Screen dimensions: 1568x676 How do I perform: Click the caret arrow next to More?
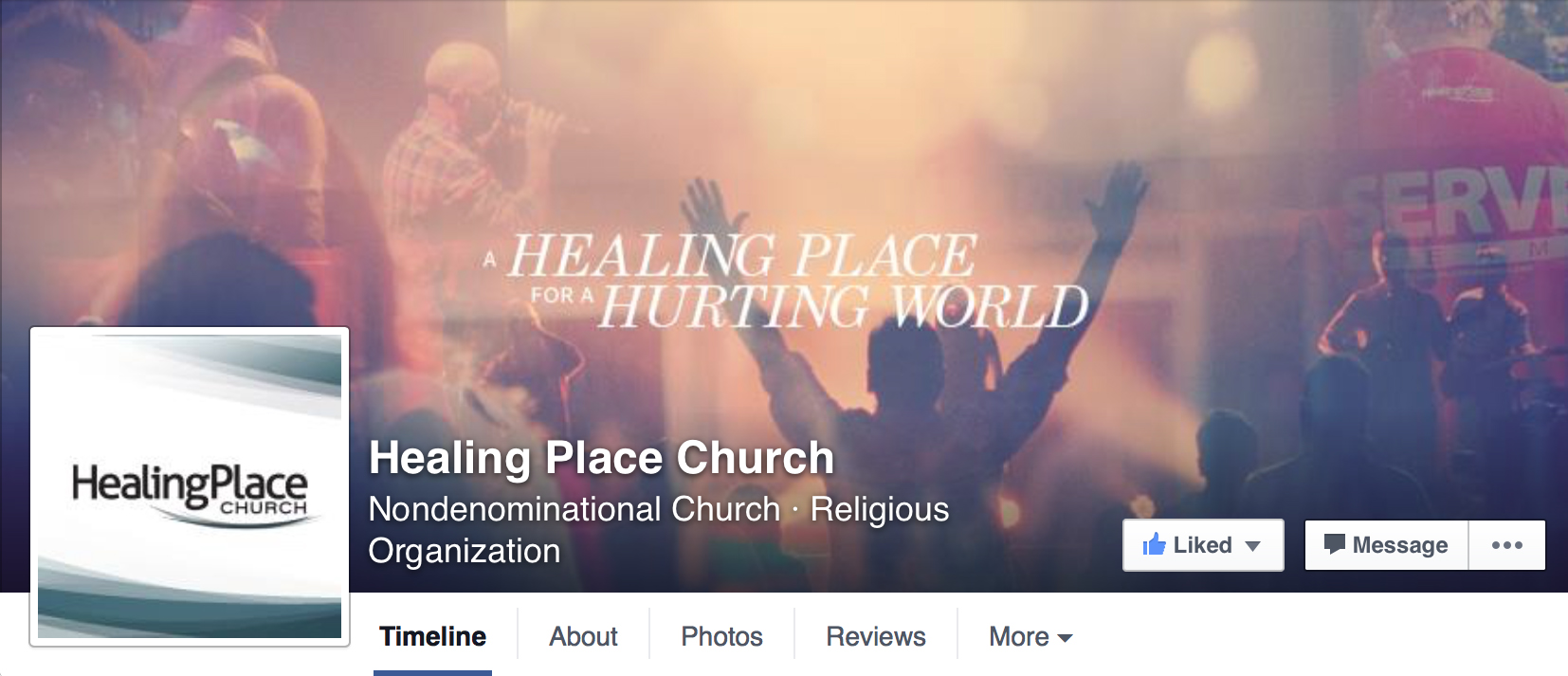coord(1065,638)
